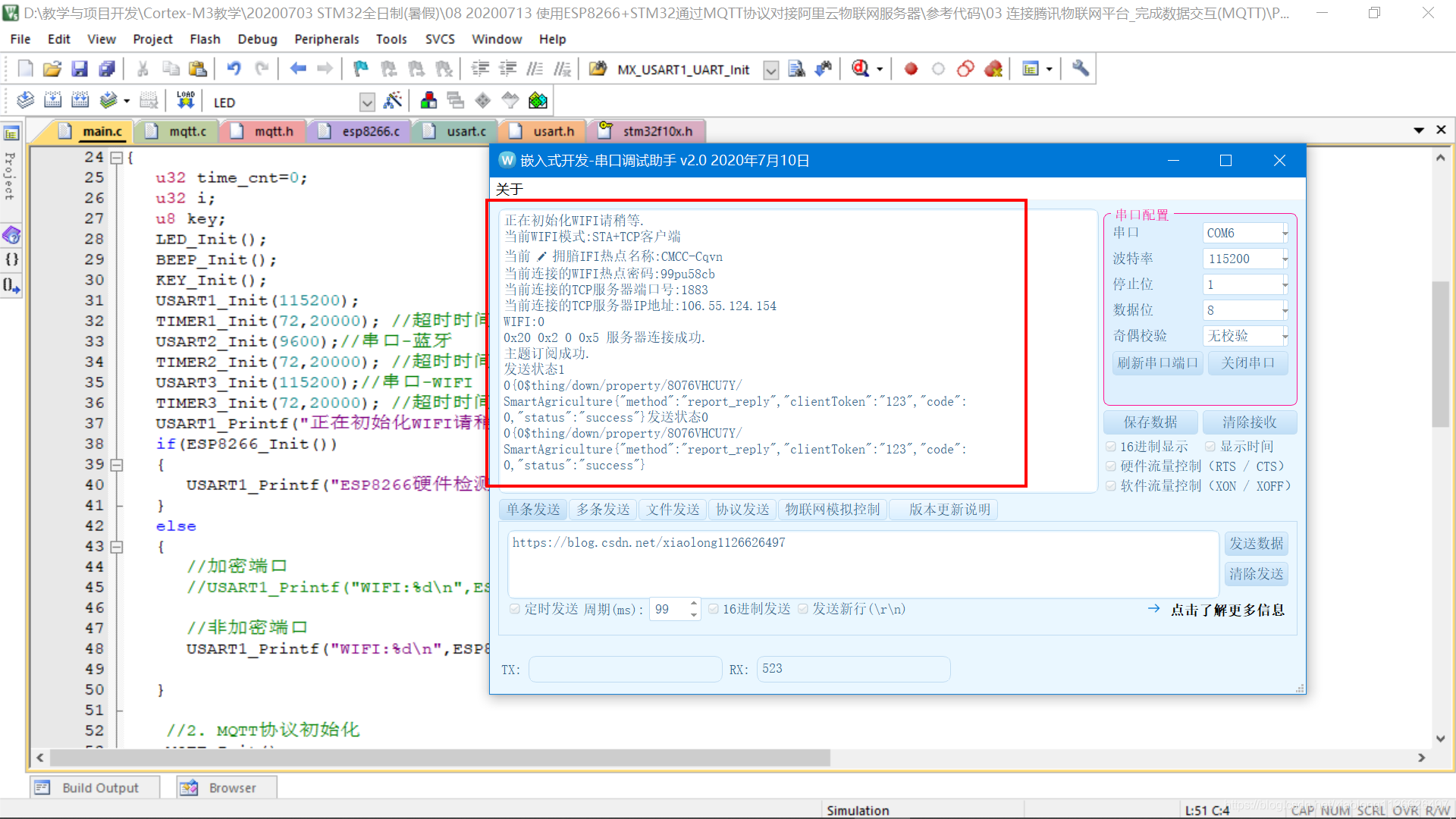Click the 清除接收 button
The width and height of the screenshot is (1456, 819).
point(1248,422)
